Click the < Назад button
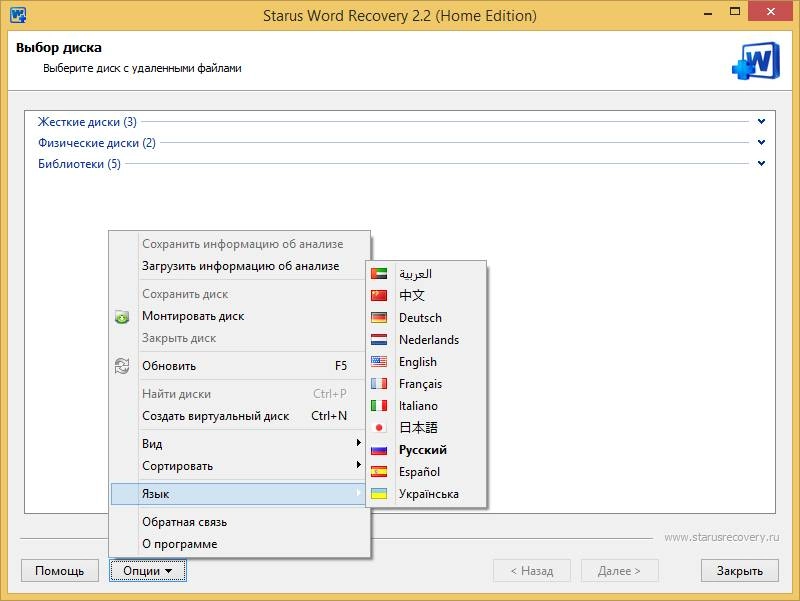The height and width of the screenshot is (601, 800). click(x=532, y=570)
